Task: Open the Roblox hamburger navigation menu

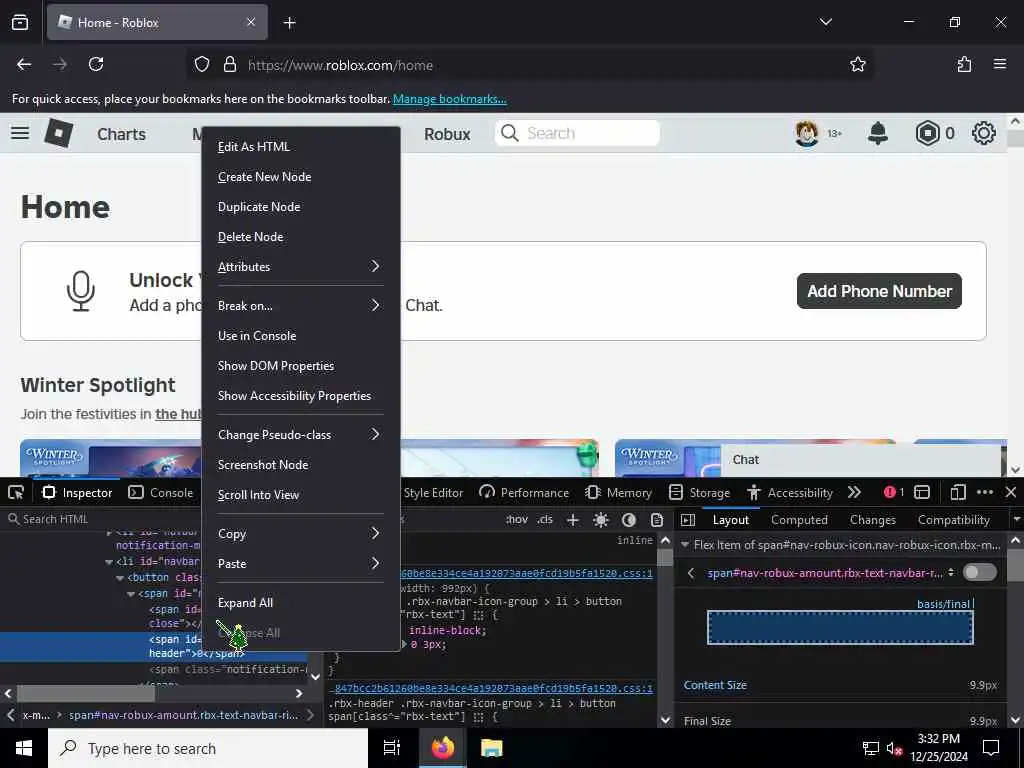Action: pos(20,133)
